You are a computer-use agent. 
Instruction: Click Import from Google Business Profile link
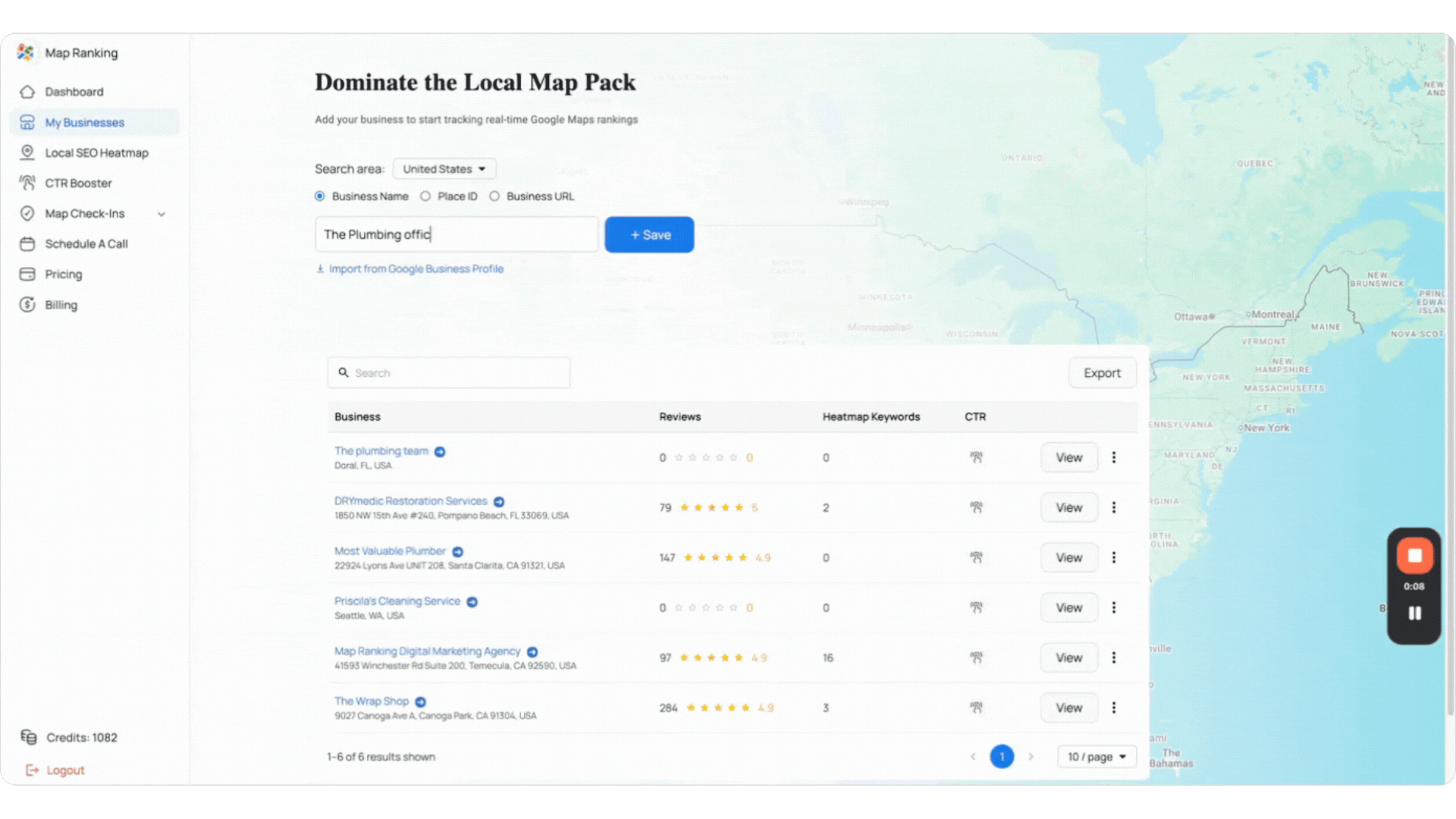409,268
